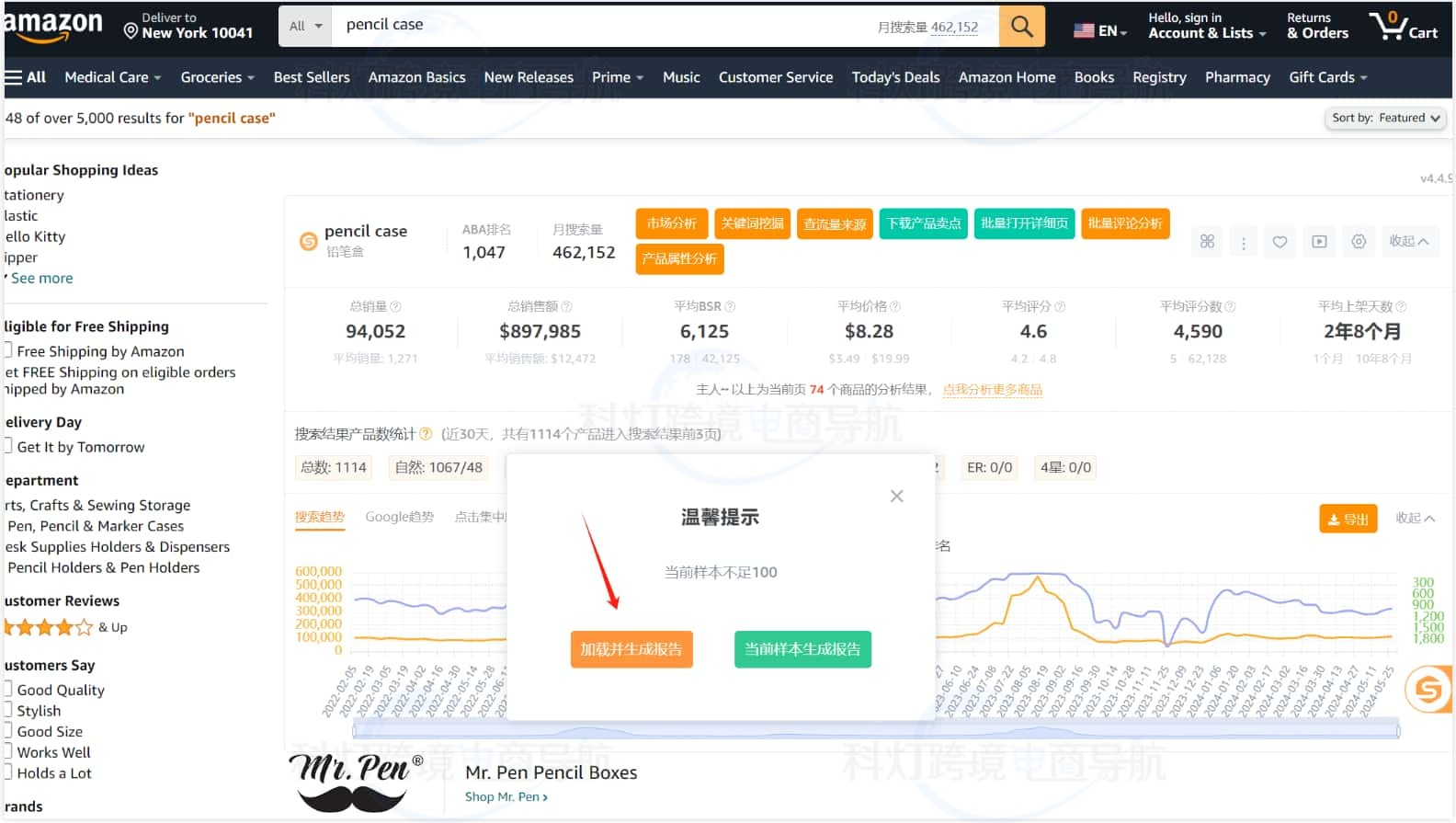Click the US flag language icon
1456x823 pixels.
pyautogui.click(x=1084, y=31)
